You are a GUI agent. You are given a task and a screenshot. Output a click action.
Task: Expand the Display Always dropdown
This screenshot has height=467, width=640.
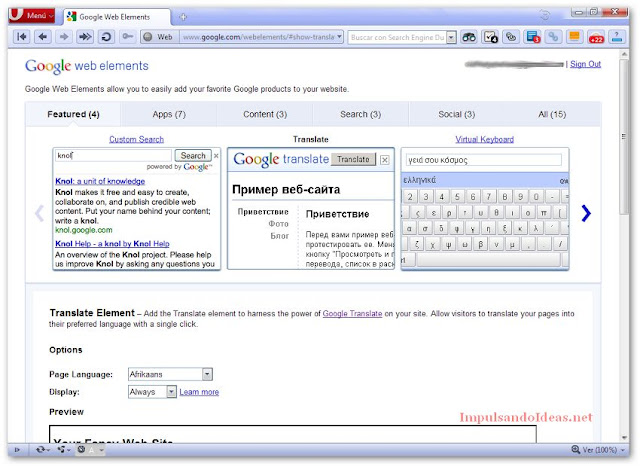(152, 392)
